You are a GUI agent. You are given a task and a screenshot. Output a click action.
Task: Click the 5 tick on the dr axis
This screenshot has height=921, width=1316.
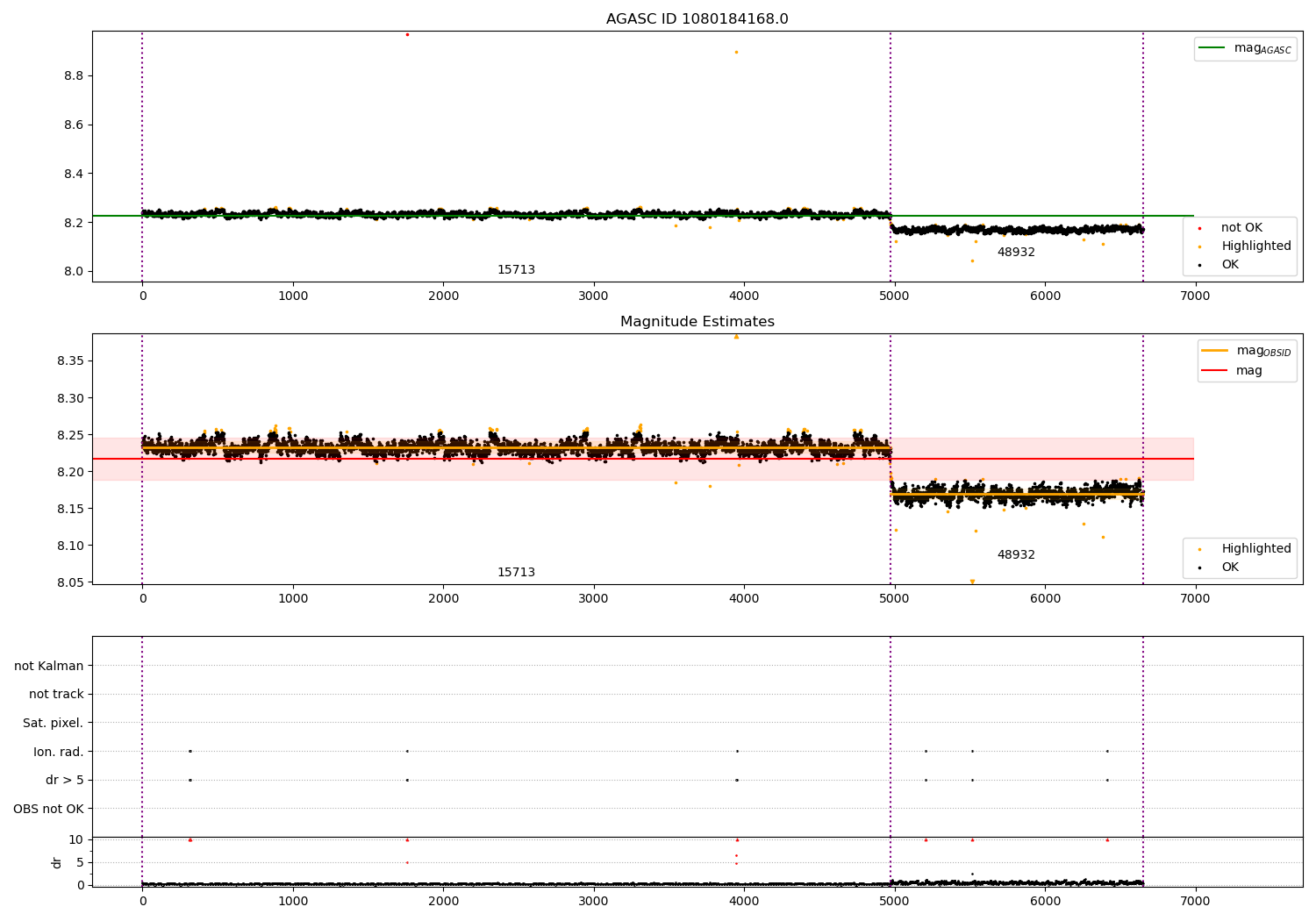80,862
